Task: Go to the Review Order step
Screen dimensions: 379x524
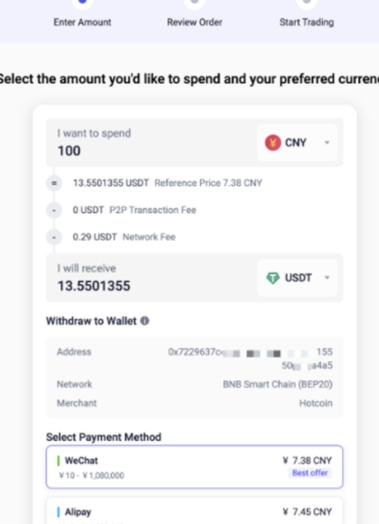Action: point(195,22)
